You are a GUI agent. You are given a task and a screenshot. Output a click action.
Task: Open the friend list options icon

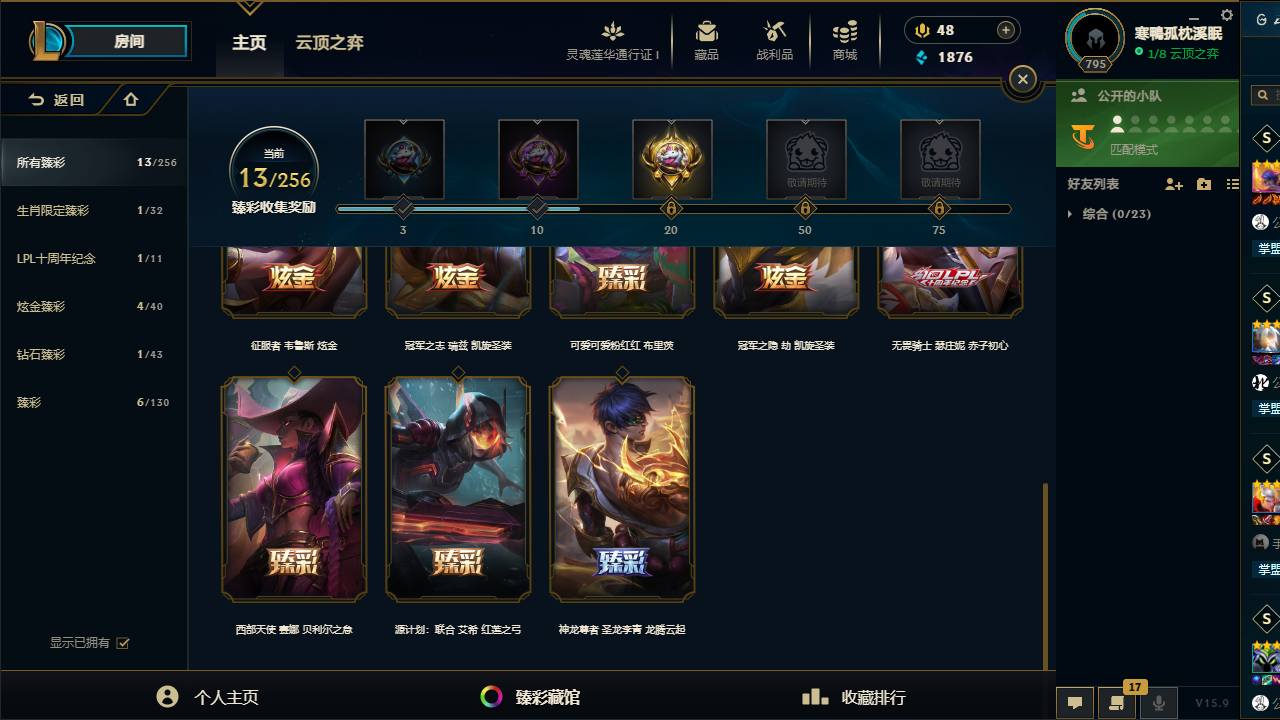tap(1233, 184)
